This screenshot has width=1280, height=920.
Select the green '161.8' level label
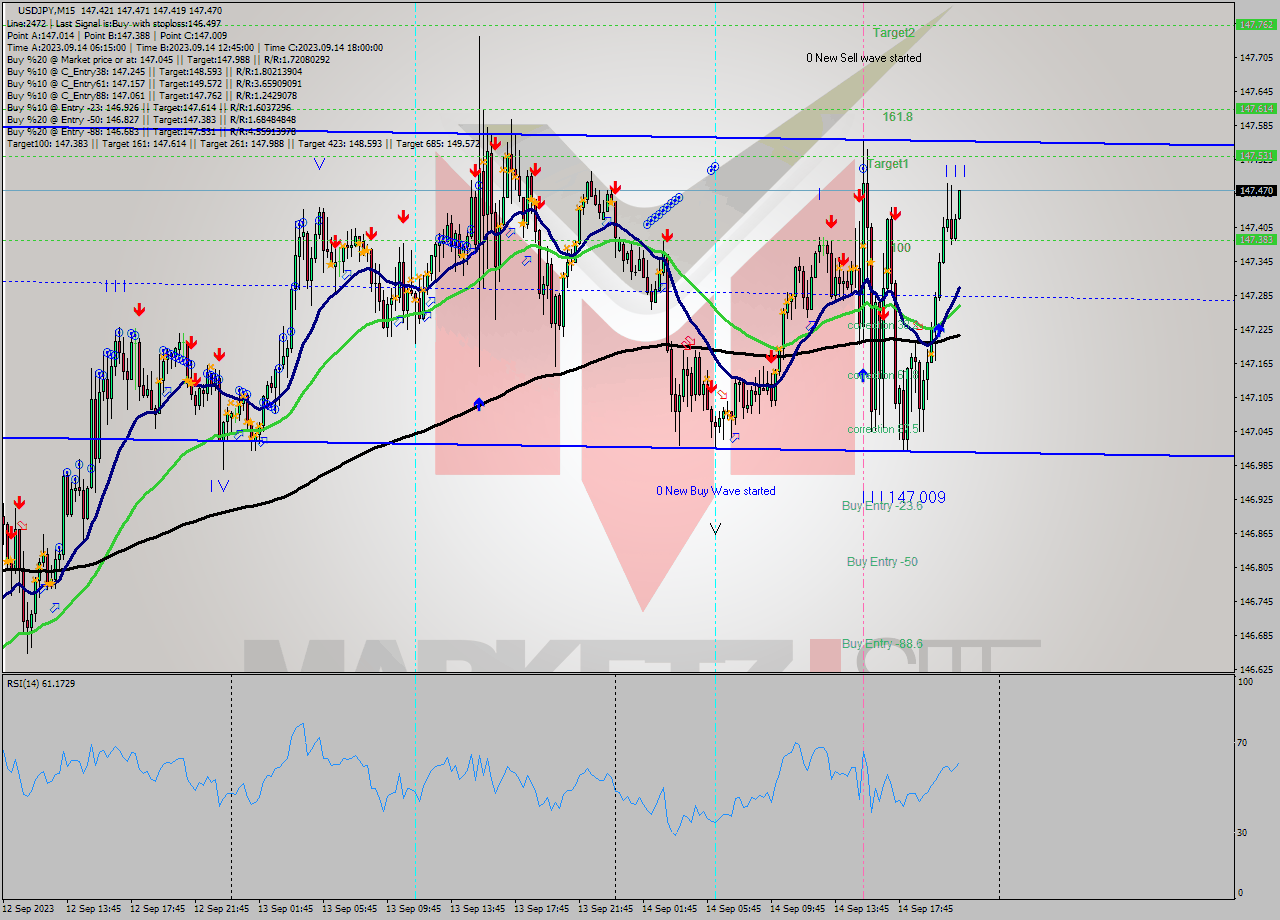tap(897, 116)
